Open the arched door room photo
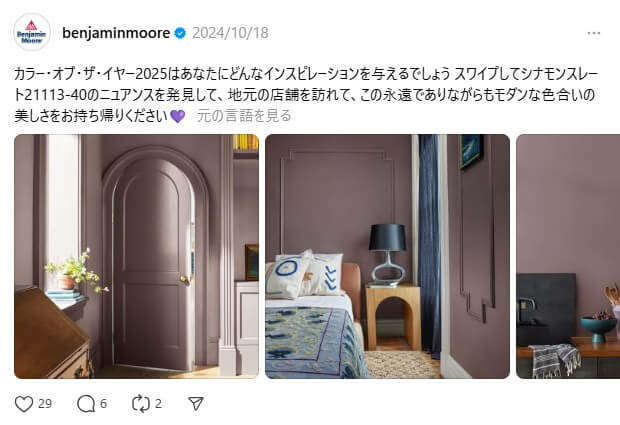Screen dimensions: 620x425 point(136,257)
